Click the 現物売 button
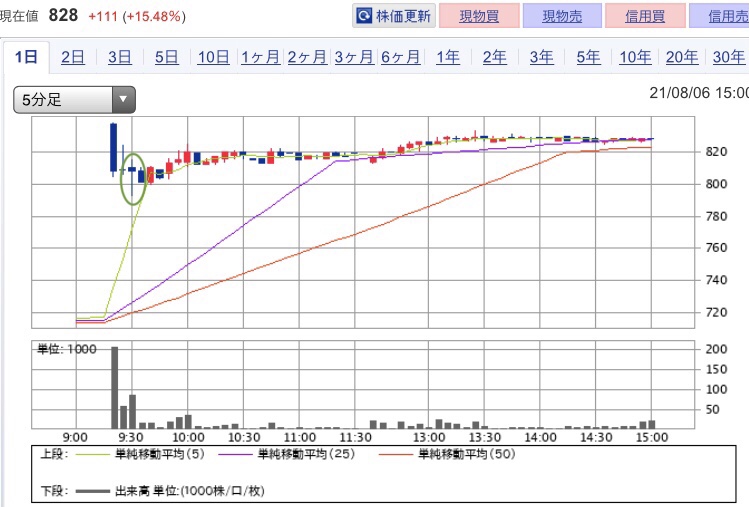749x507 pixels. point(562,16)
